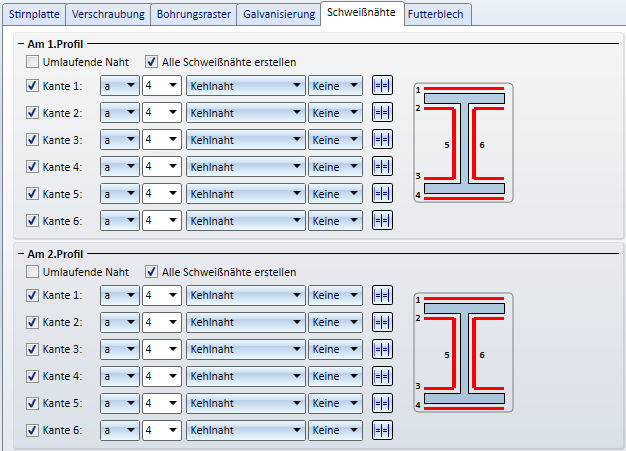Click the weld symbol icon for Kante 1 in 1.Profil
This screenshot has width=626, height=451.
(x=382, y=86)
